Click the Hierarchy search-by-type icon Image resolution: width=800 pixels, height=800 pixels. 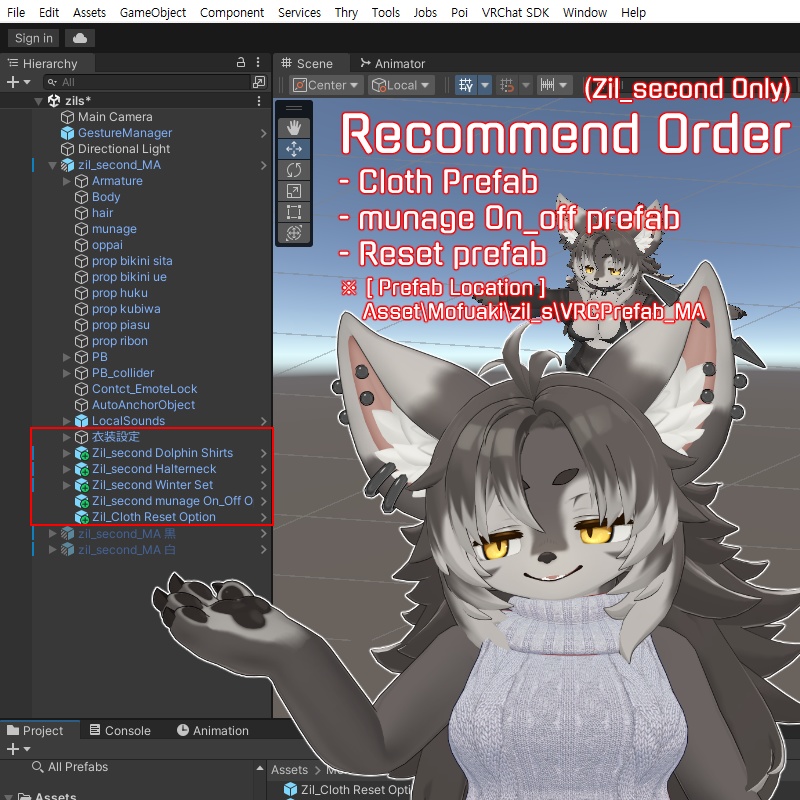click(x=259, y=82)
